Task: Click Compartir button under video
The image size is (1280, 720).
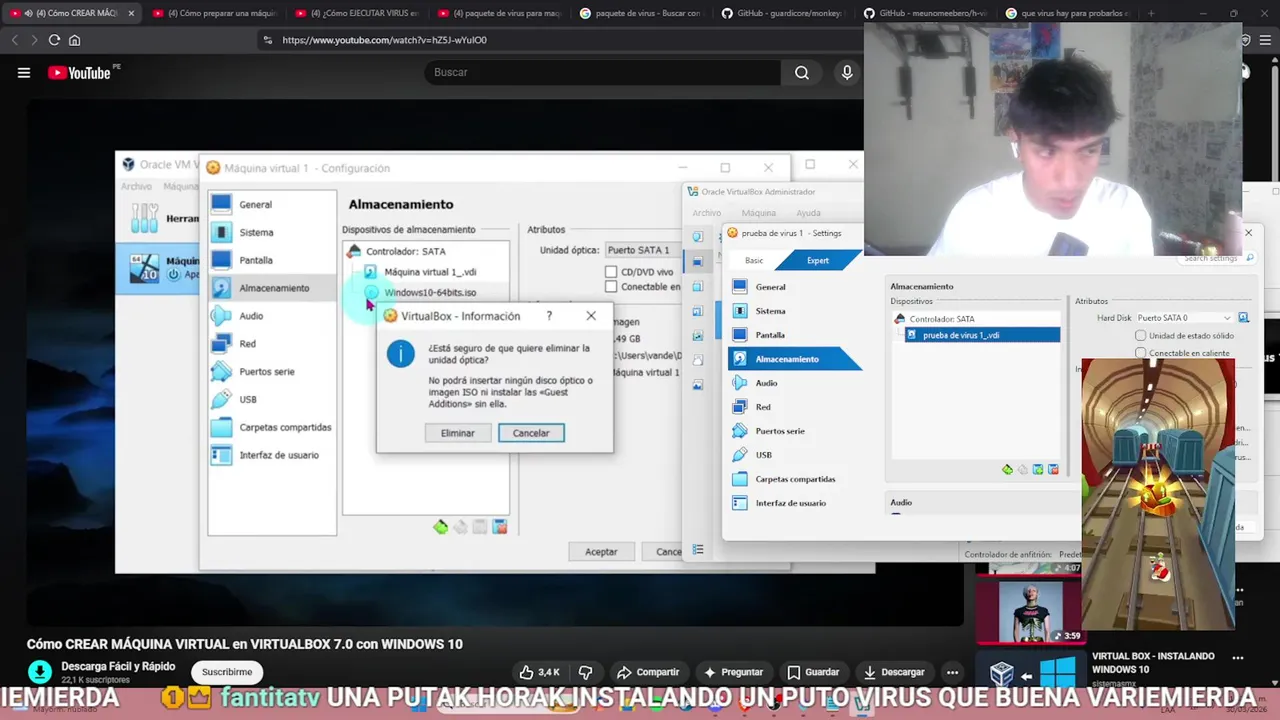Action: coord(648,672)
